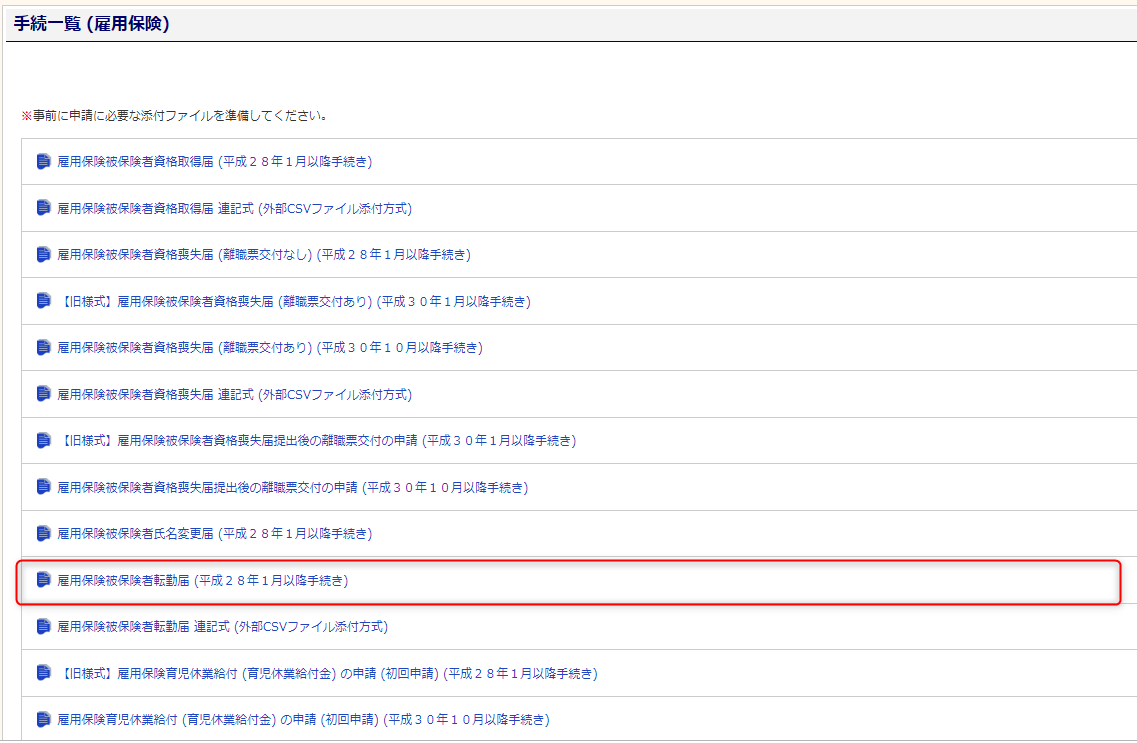Click the document icon beside 雇用保険被保険者資格取得届 (平成28年1月以降手続き)

click(43, 162)
